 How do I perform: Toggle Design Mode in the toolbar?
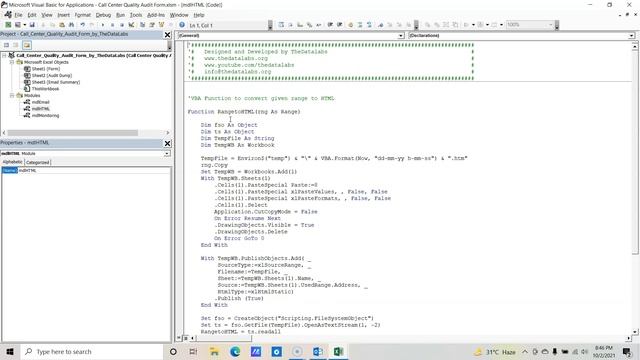click(131, 25)
